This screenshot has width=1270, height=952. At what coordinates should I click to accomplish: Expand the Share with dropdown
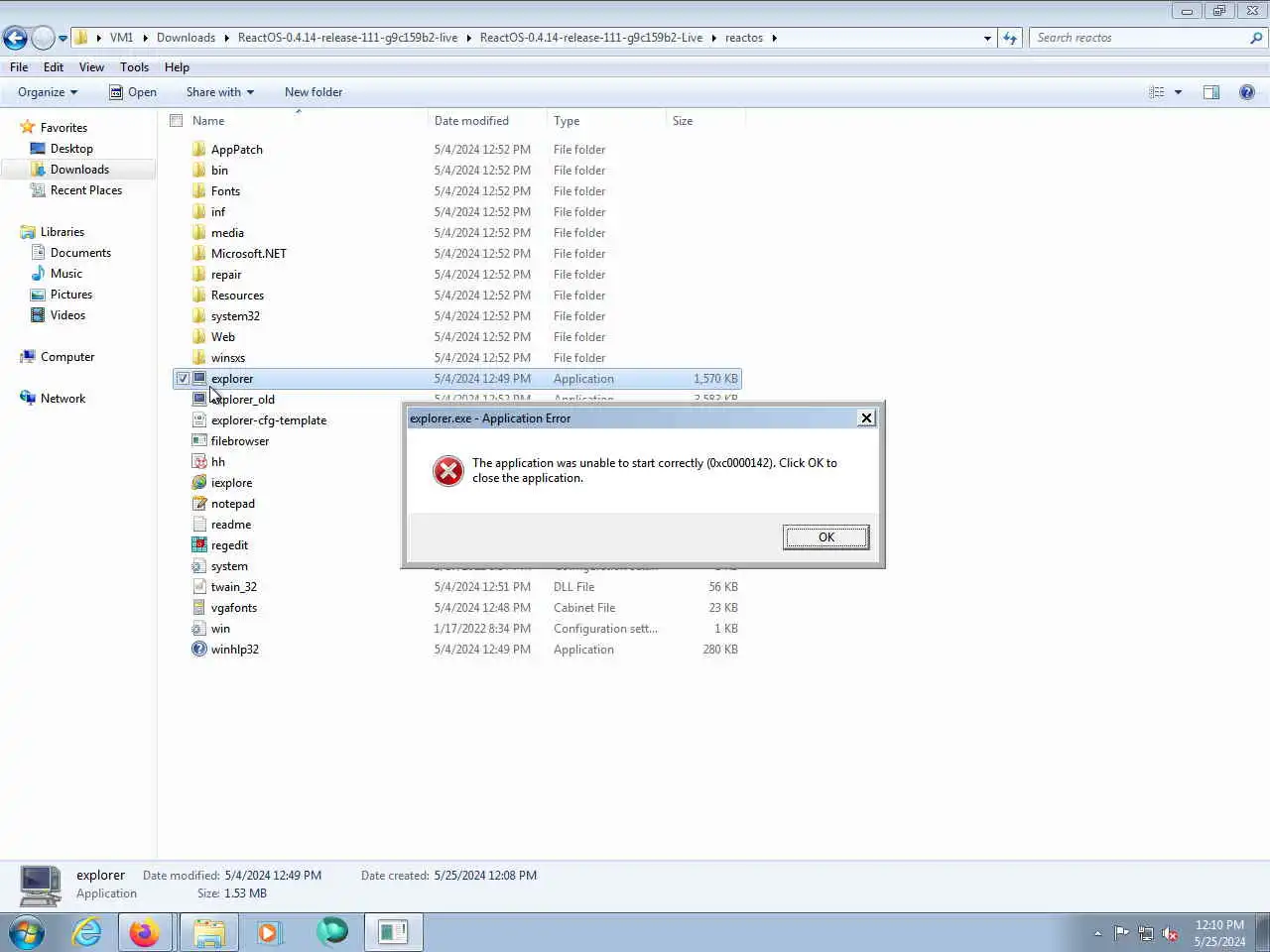pos(220,92)
